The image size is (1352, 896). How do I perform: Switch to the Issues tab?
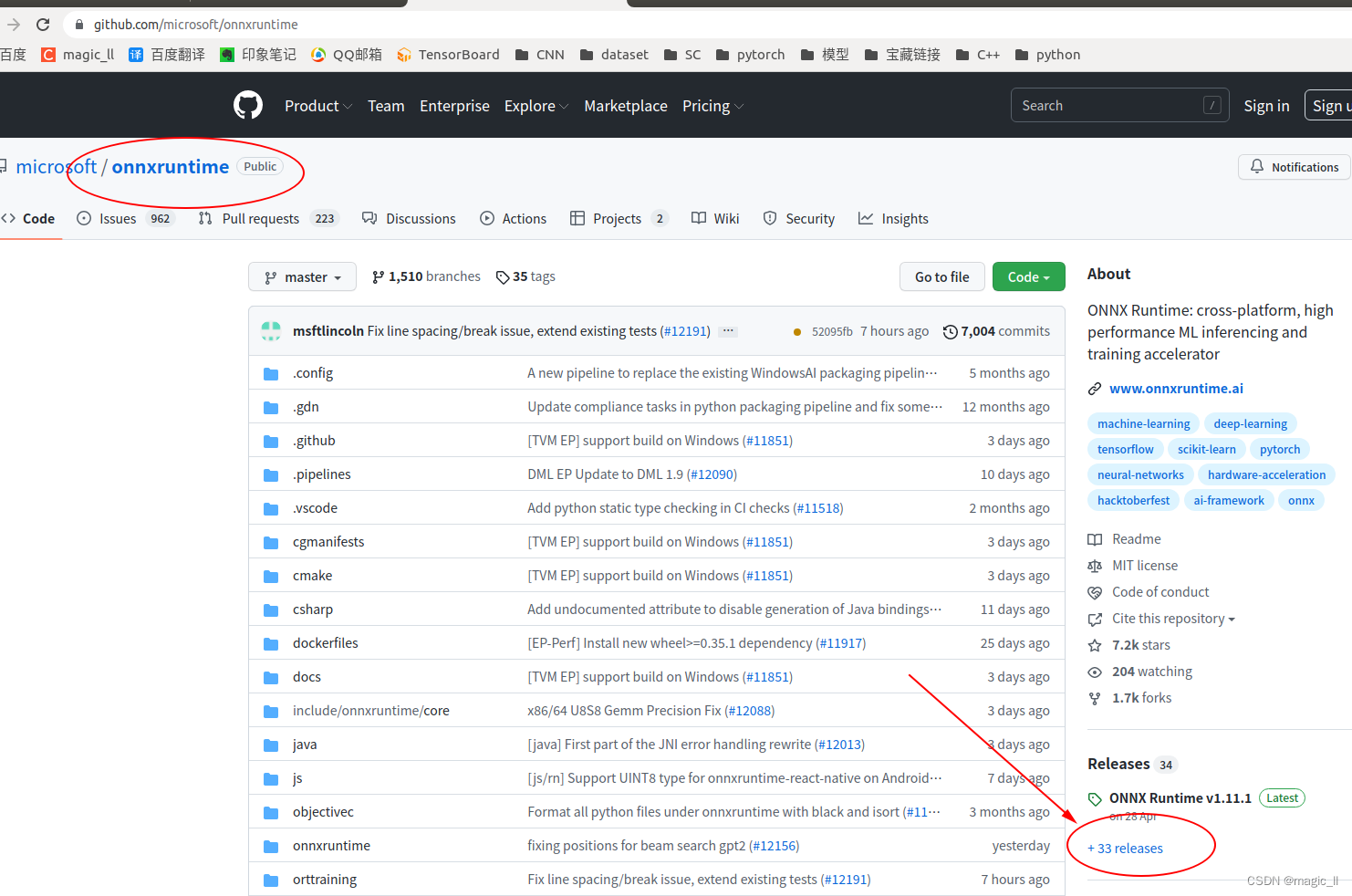(x=126, y=219)
